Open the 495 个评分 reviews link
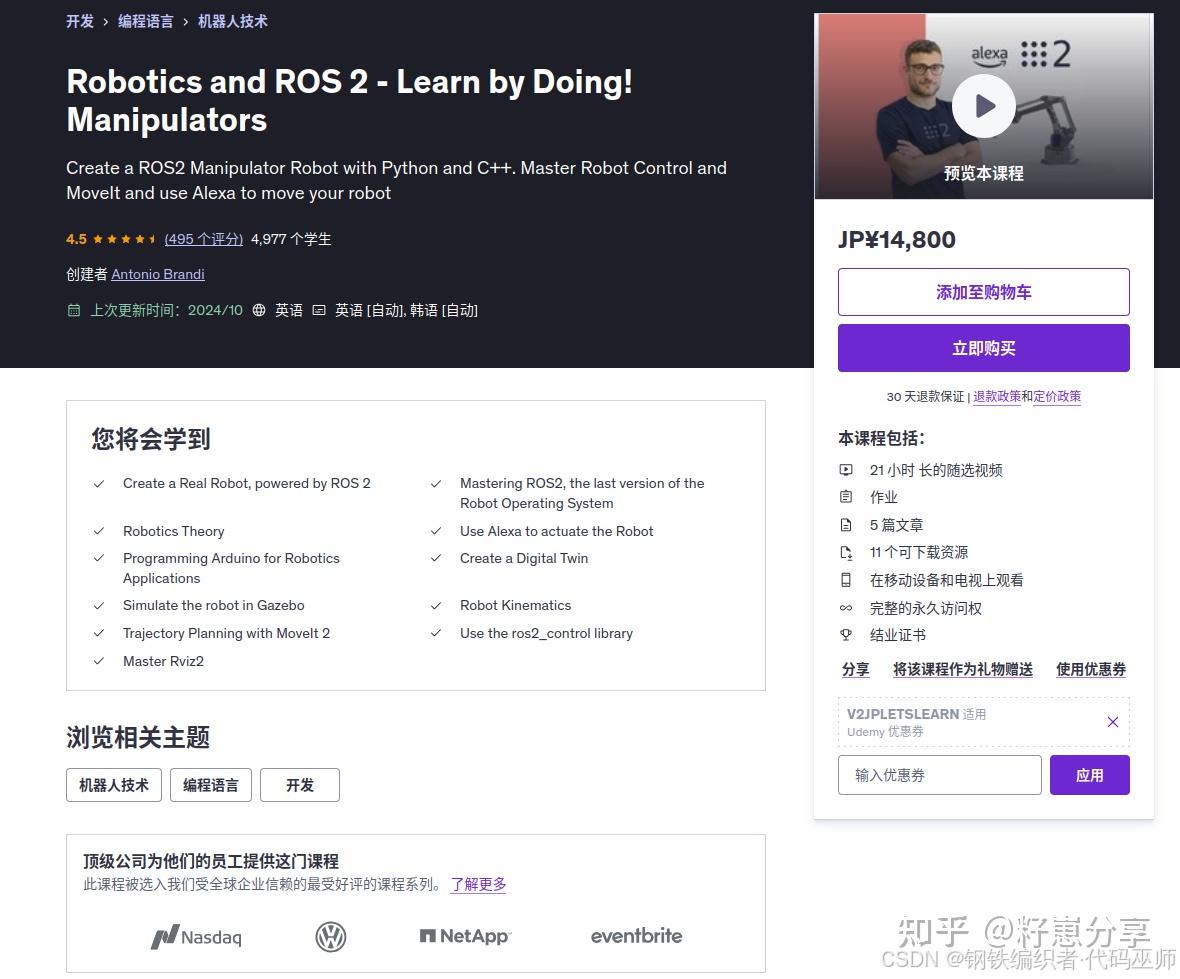1180x979 pixels. click(x=203, y=239)
